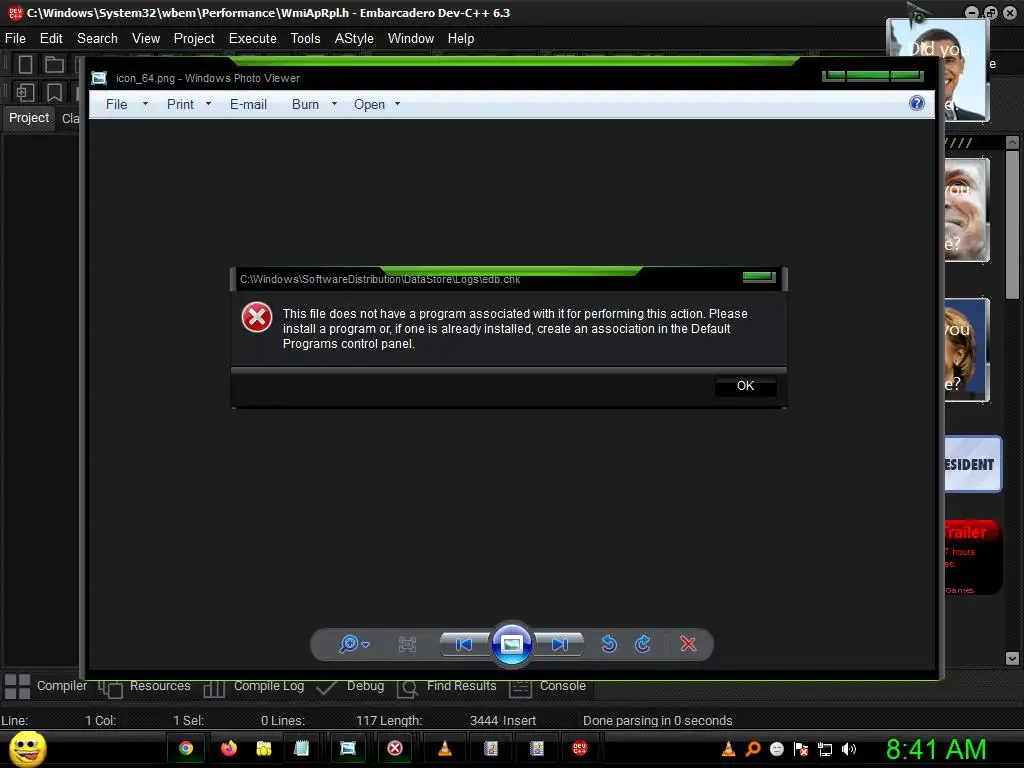Click the red Trailer banner on right panel
1024x768 pixels.
972,557
